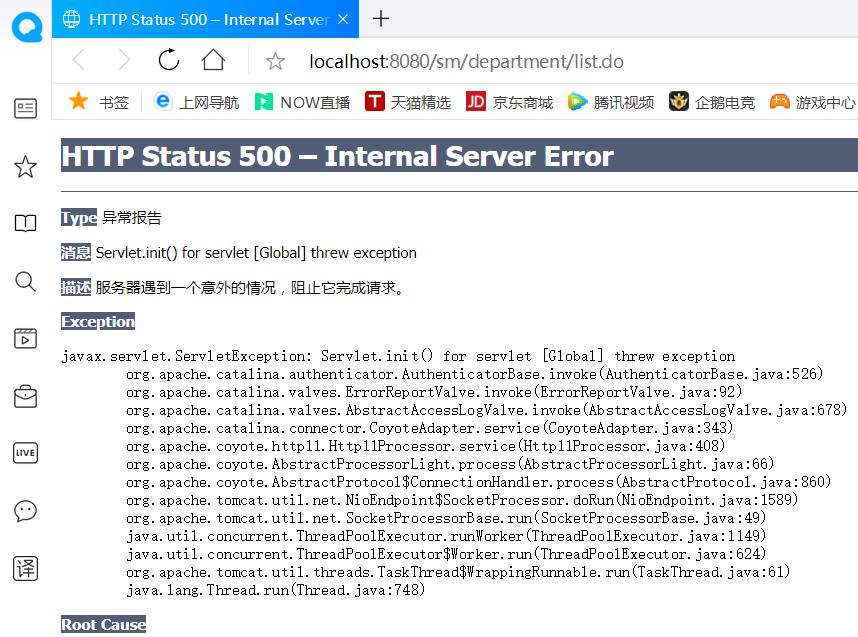This screenshot has height=637, width=858.
Task: Go back to previous page
Action: [79, 60]
